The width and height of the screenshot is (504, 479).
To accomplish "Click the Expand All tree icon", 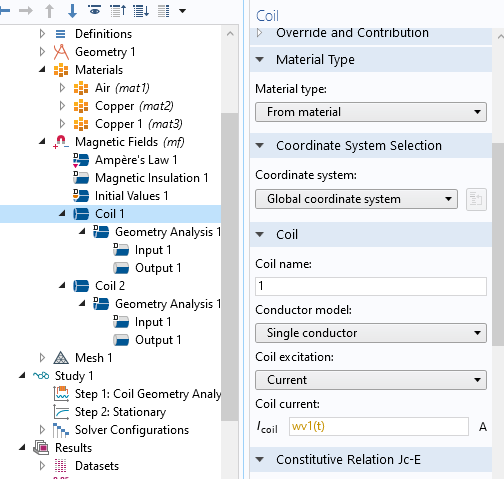I will [x=141, y=11].
